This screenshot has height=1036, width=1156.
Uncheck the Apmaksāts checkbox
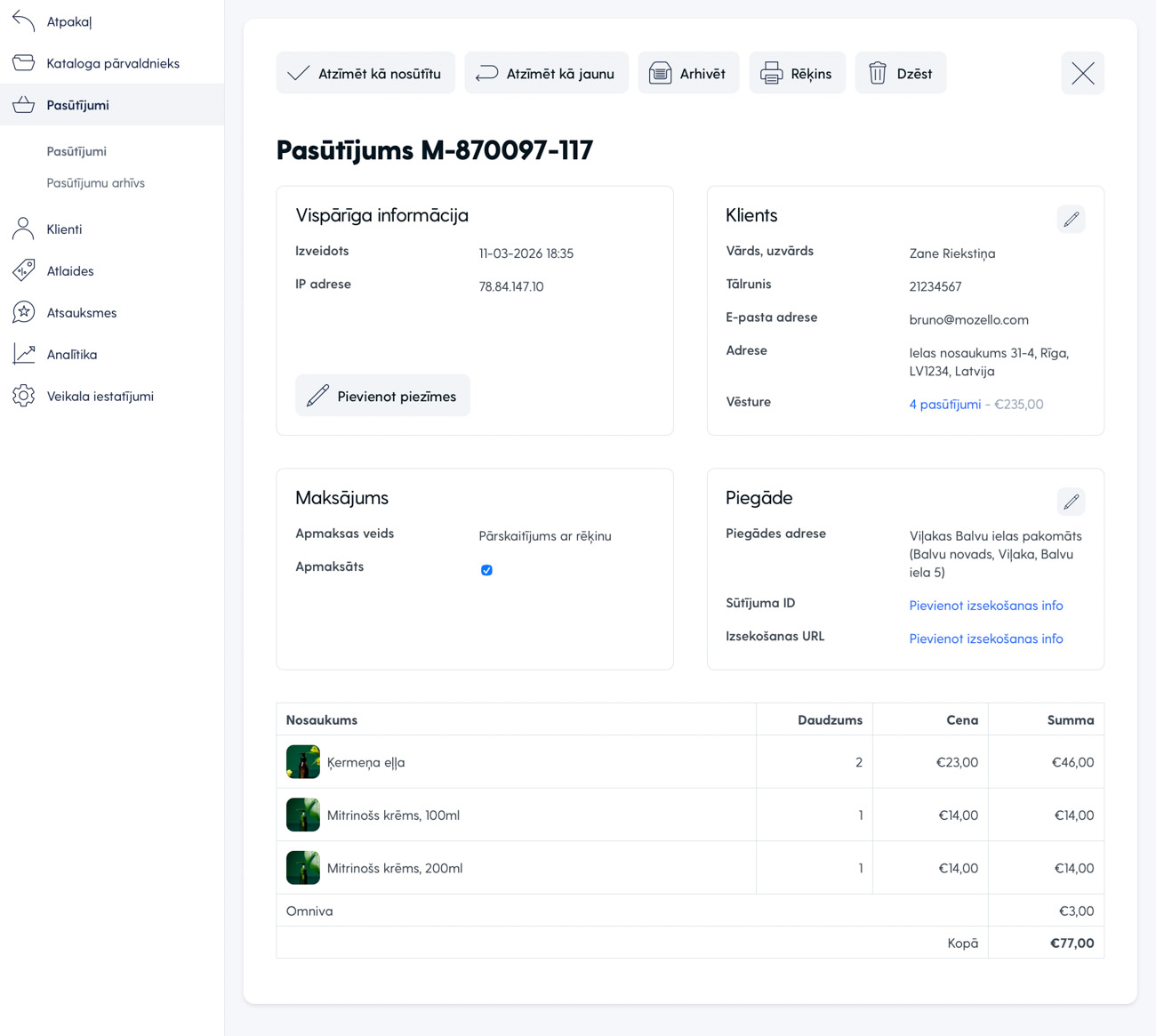(x=486, y=570)
